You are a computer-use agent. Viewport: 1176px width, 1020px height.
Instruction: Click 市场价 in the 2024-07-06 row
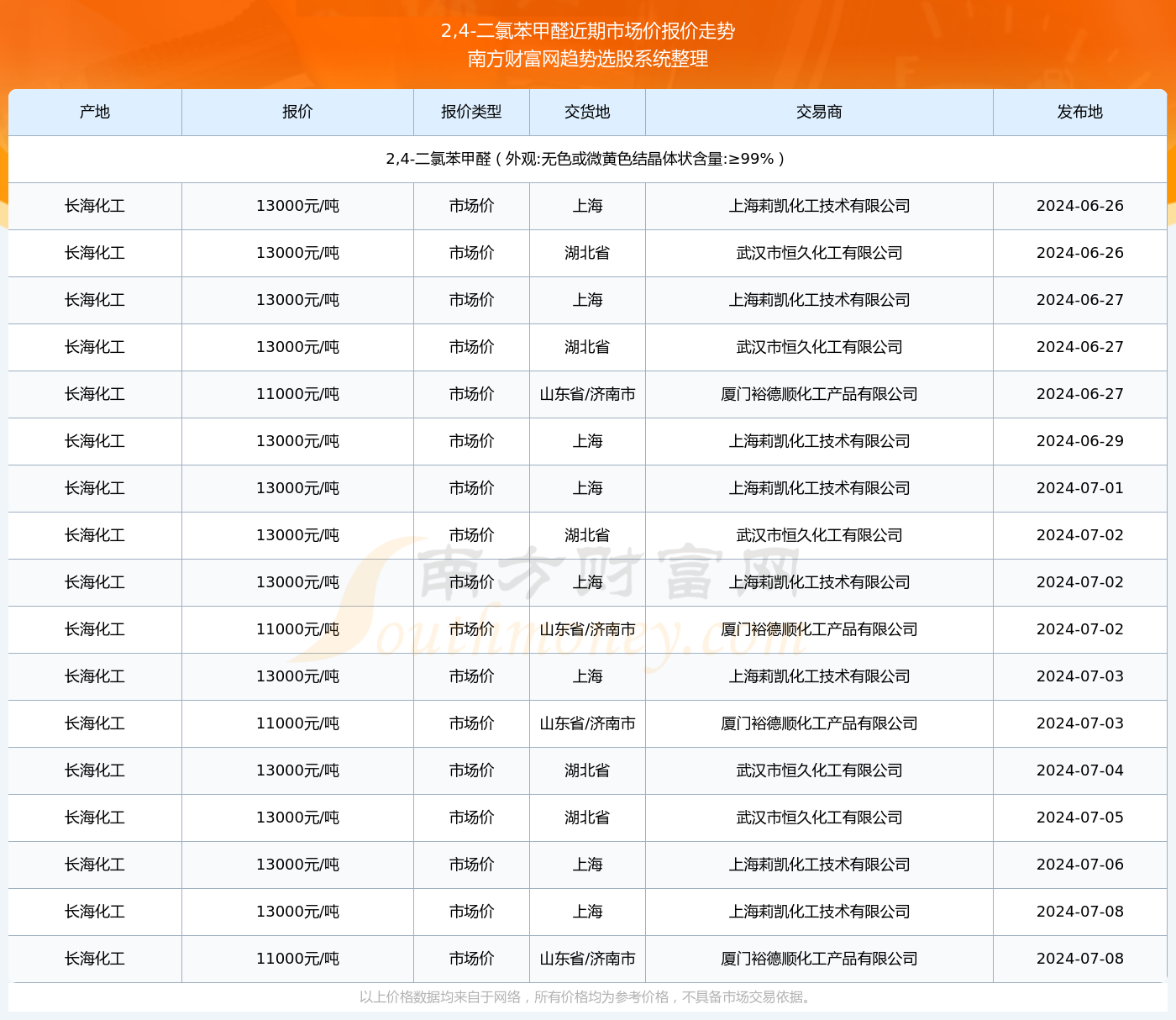(471, 865)
